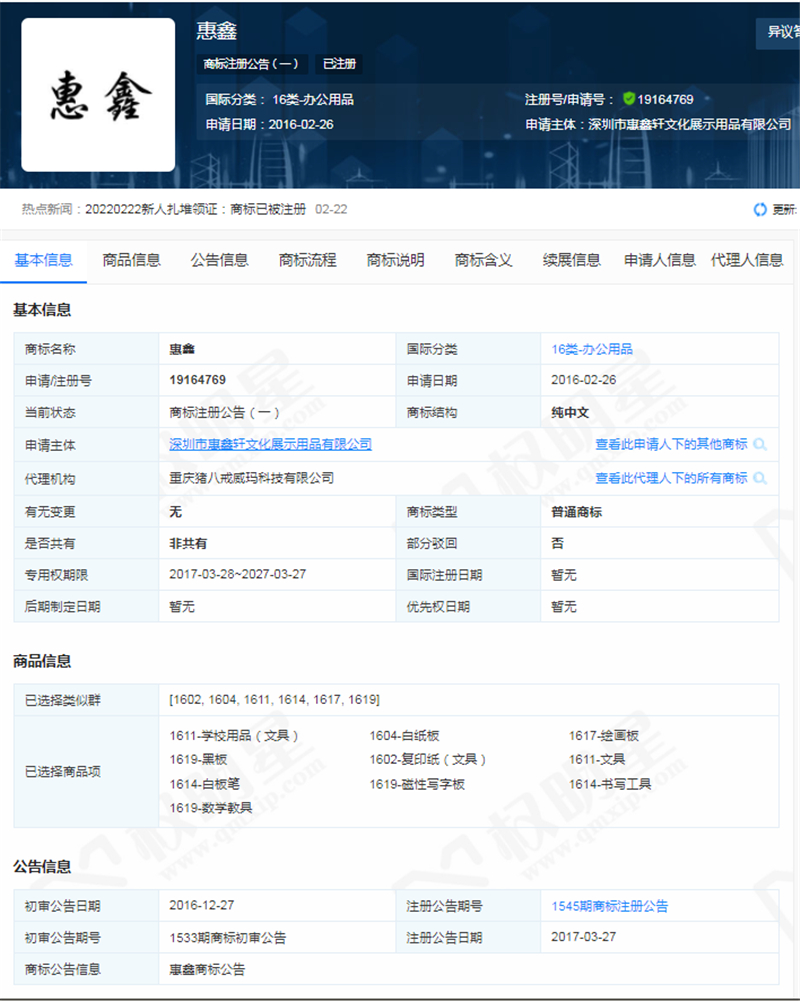This screenshot has height=1001, width=800.
Task: Click goods item 1614-白板笔
Action: 204,784
